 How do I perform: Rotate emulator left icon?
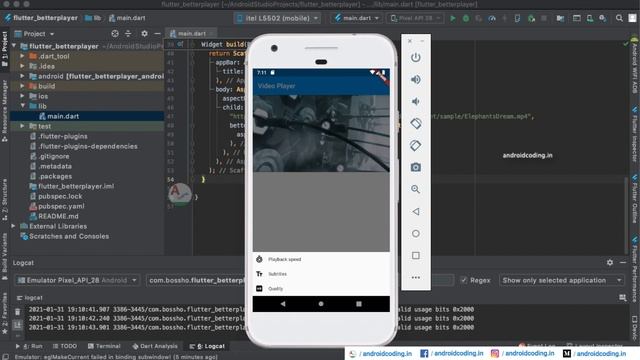pos(416,124)
